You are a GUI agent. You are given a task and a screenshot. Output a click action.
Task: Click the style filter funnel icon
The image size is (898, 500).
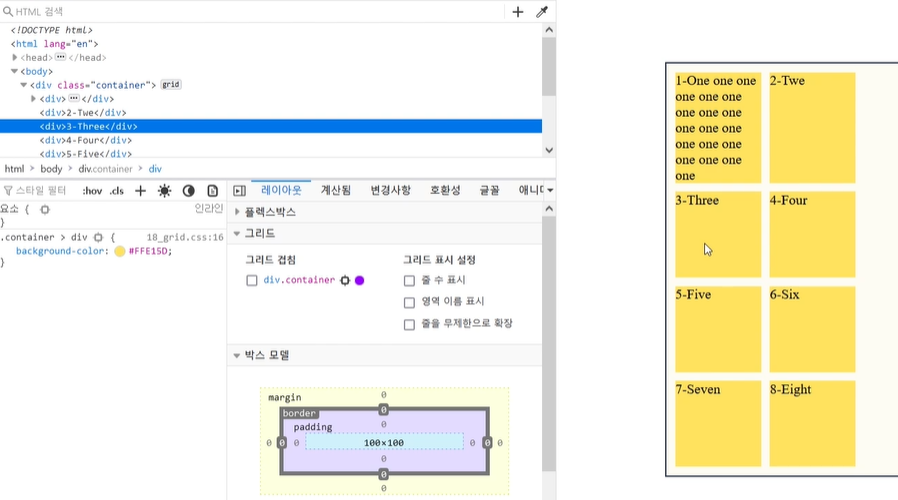pyautogui.click(x=8, y=191)
